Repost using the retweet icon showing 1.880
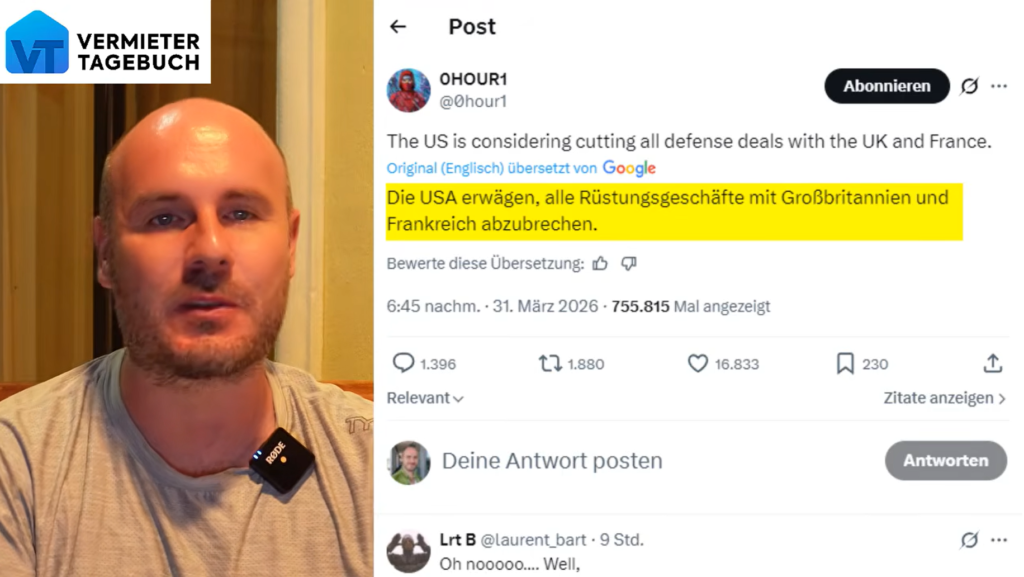This screenshot has width=1024, height=577. [x=550, y=364]
